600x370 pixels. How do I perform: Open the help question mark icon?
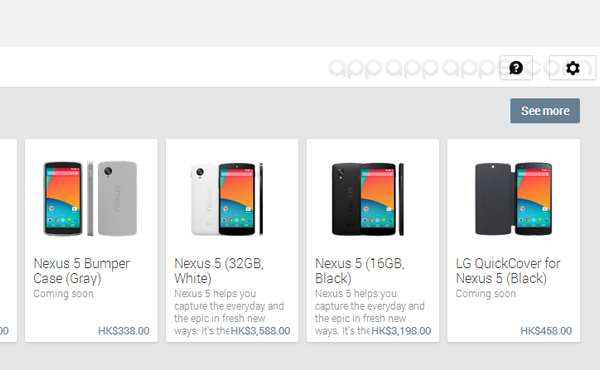(516, 68)
